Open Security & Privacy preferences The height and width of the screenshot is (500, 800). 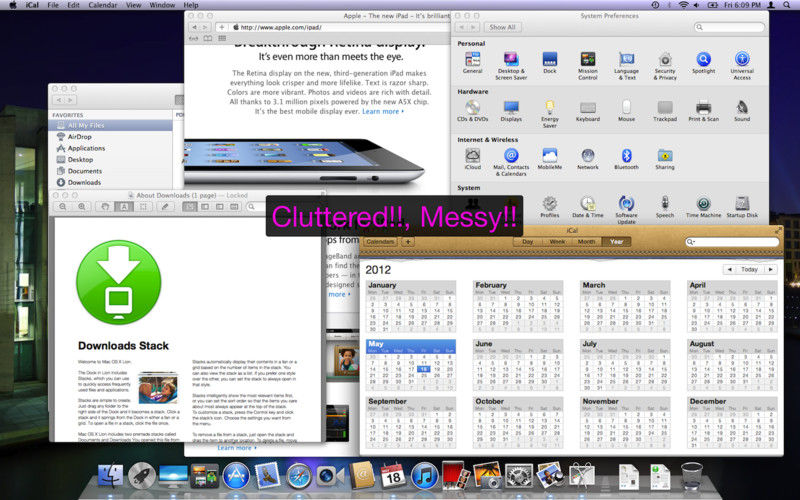point(665,66)
